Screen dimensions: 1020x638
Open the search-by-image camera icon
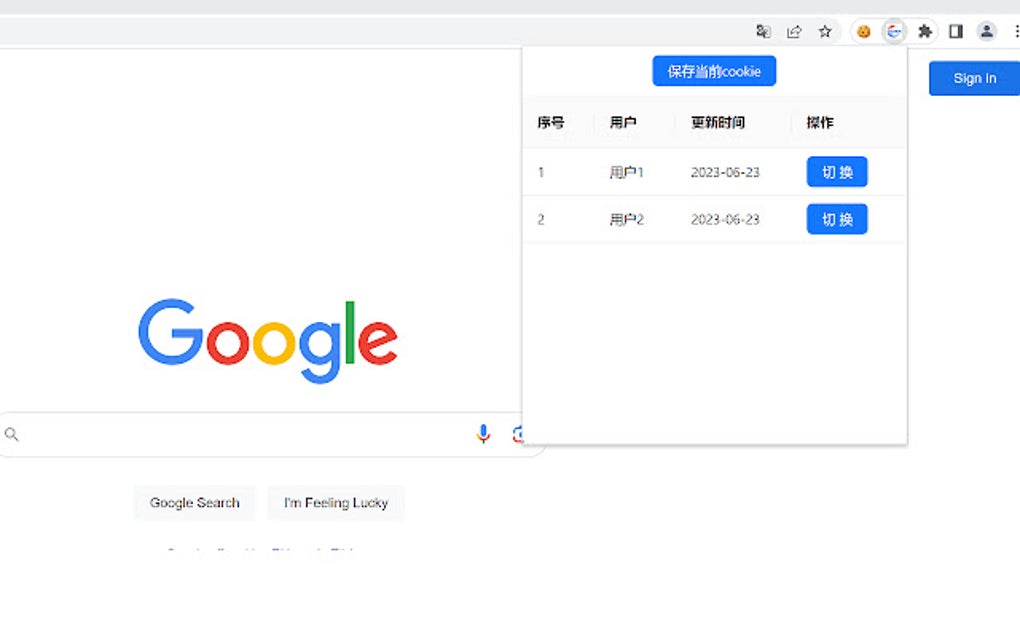coord(520,433)
